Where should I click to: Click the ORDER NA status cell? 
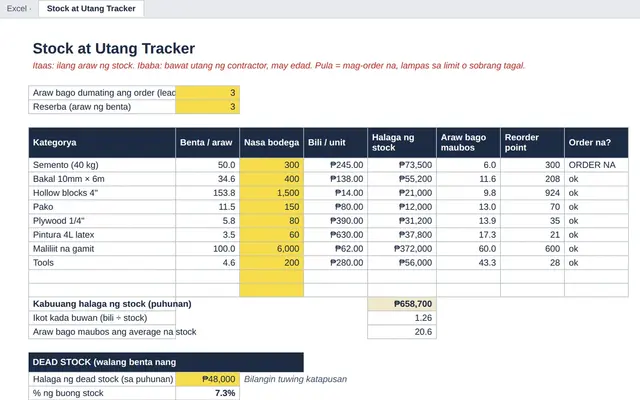(x=596, y=165)
